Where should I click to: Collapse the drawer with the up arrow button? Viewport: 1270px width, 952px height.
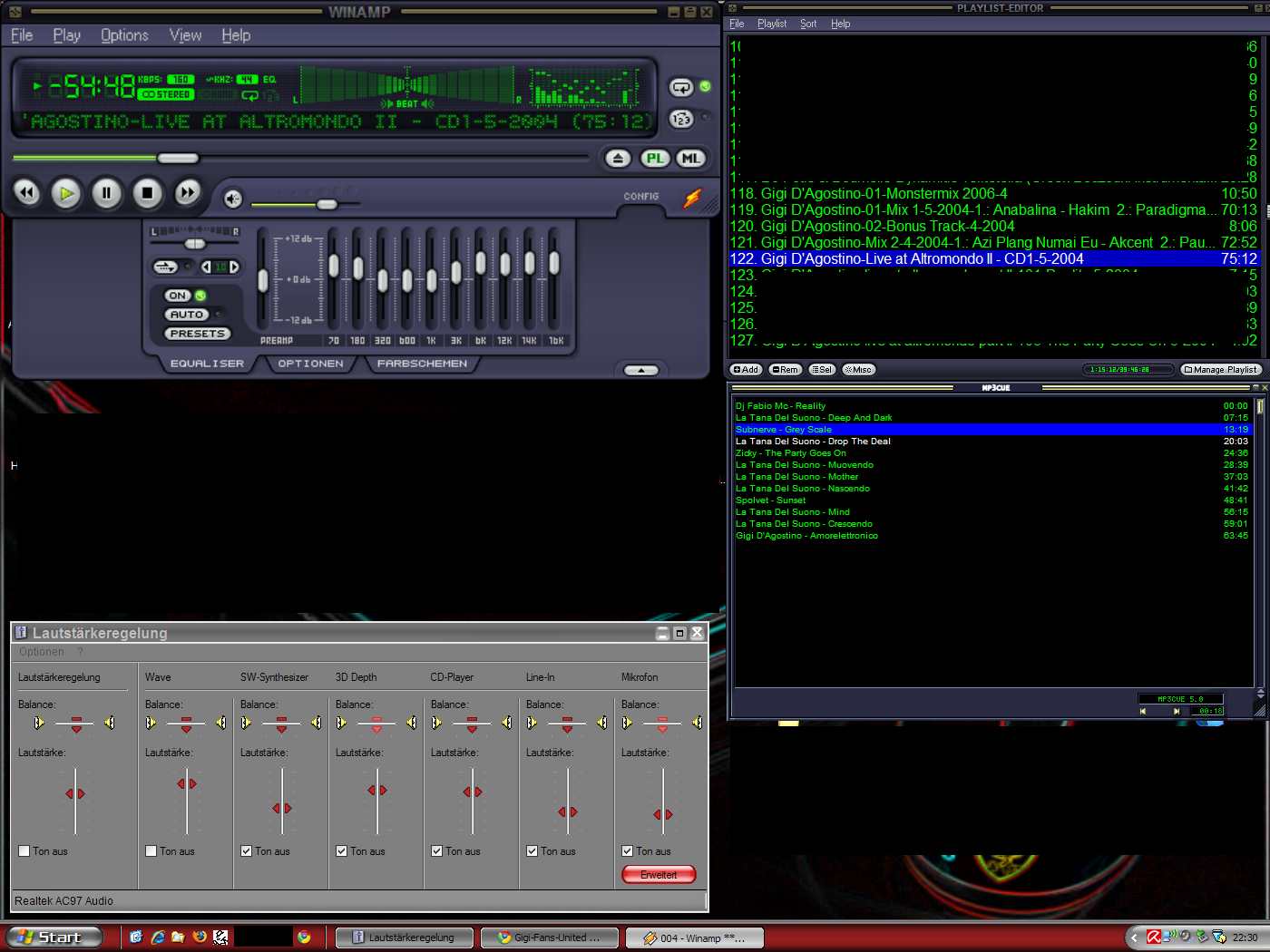coord(641,370)
